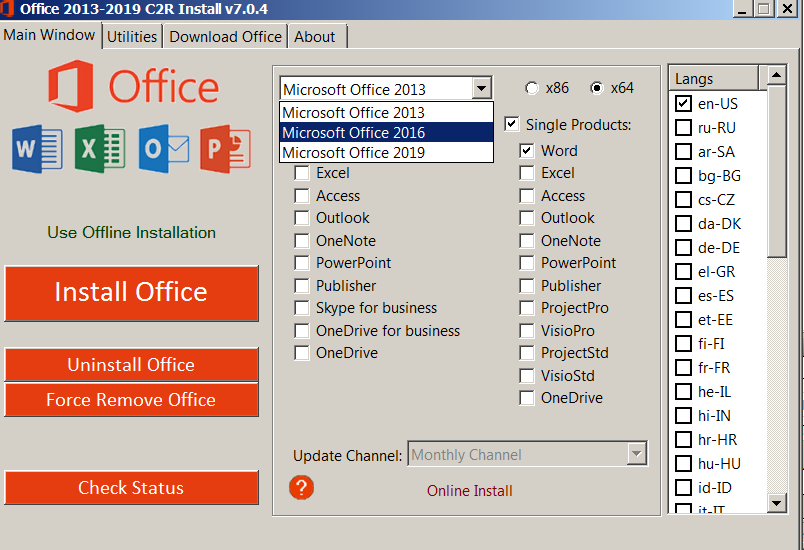Check Access under Single Products
Screen dimensions: 804x550
tap(527, 196)
